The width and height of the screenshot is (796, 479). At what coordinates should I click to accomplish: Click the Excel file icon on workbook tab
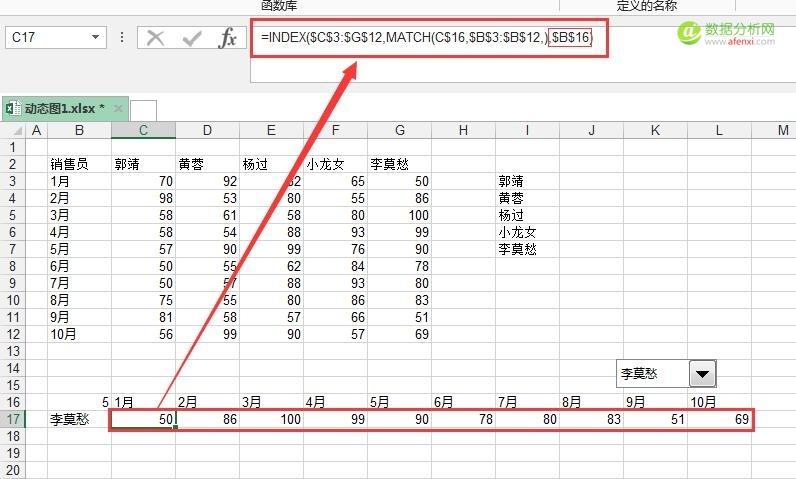point(13,108)
